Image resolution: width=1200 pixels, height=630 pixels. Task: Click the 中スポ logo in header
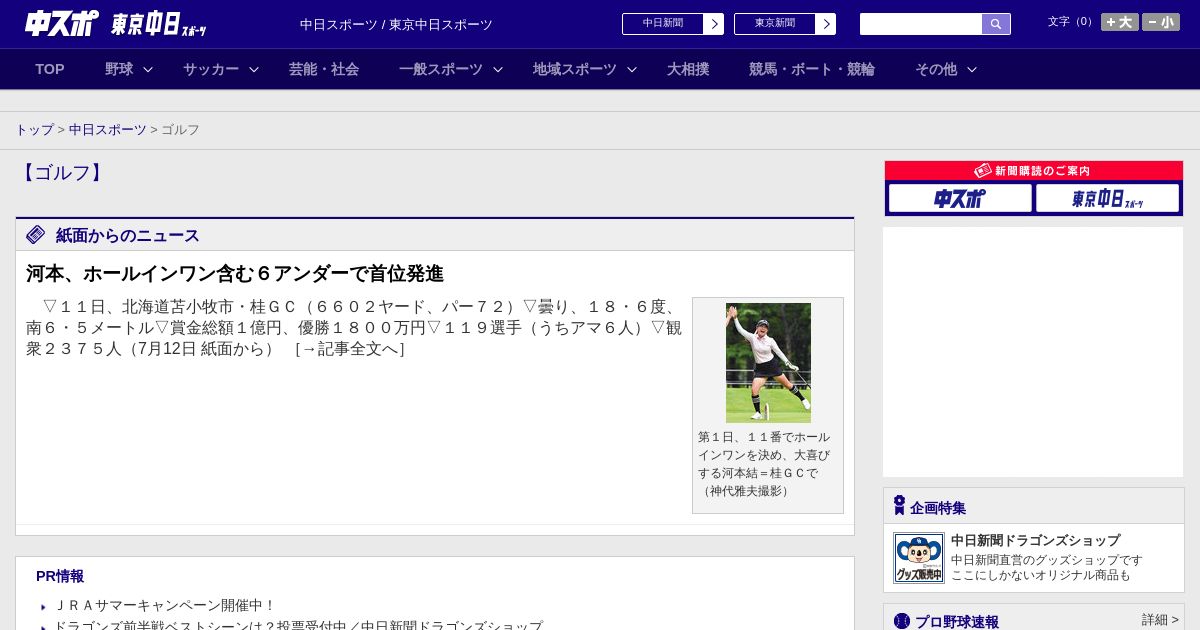click(x=62, y=23)
